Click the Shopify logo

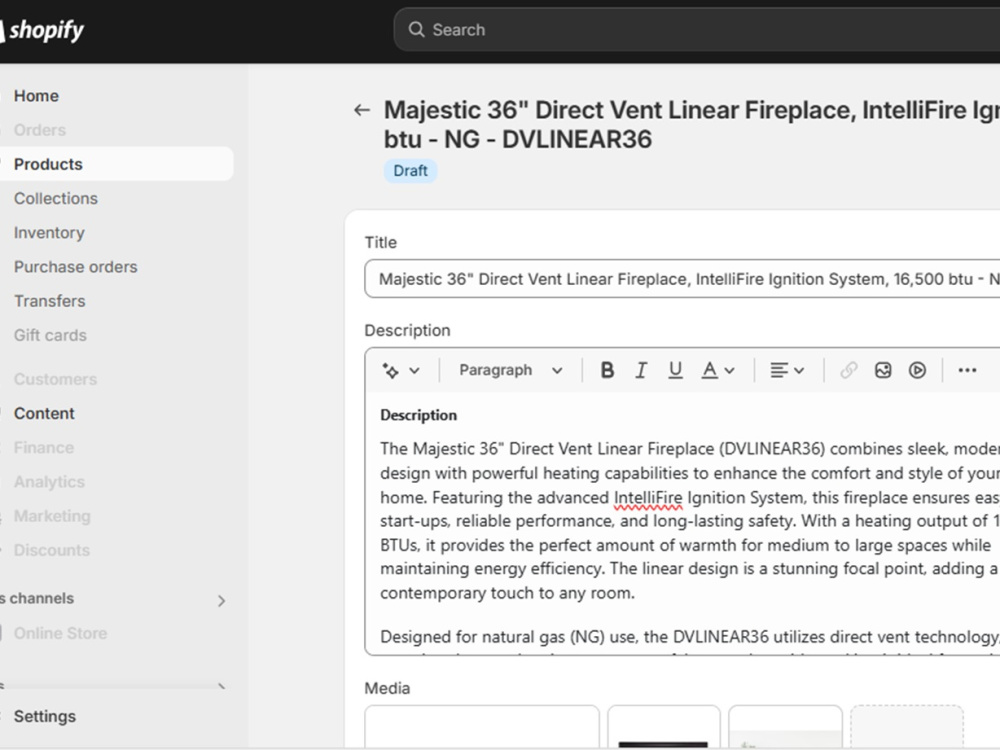tap(42, 30)
